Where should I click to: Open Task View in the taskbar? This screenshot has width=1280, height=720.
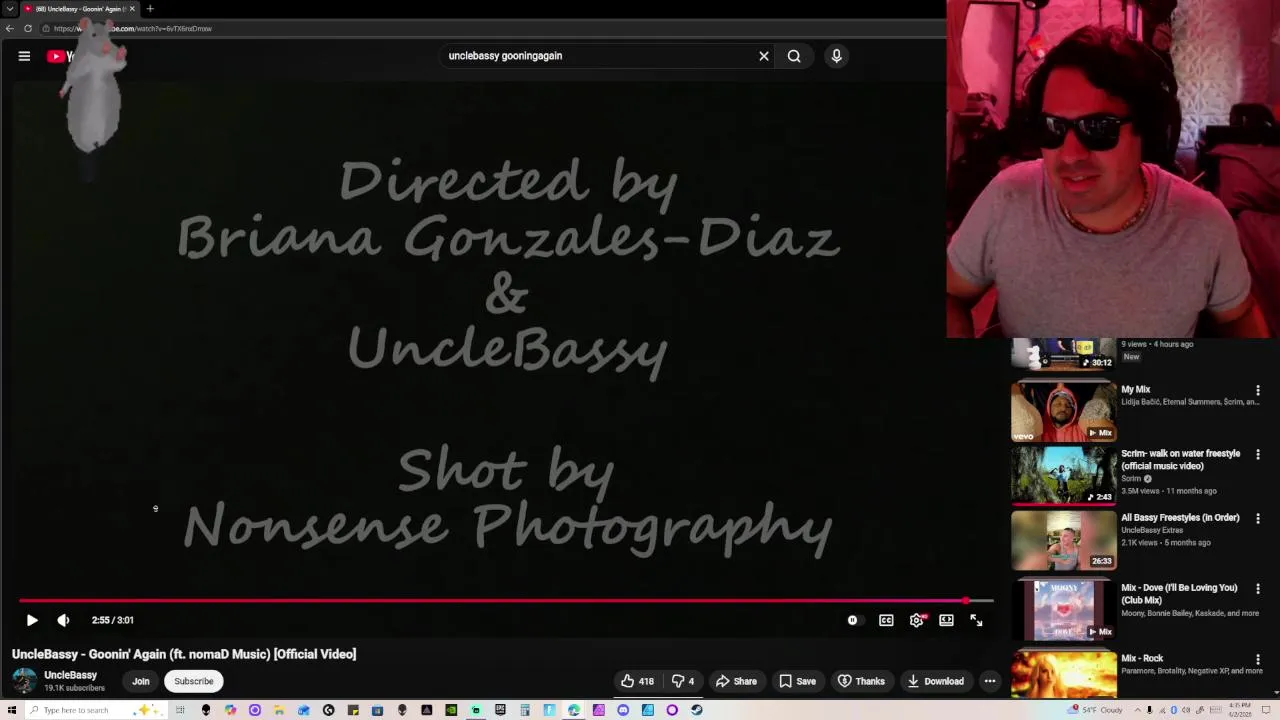click(x=180, y=710)
